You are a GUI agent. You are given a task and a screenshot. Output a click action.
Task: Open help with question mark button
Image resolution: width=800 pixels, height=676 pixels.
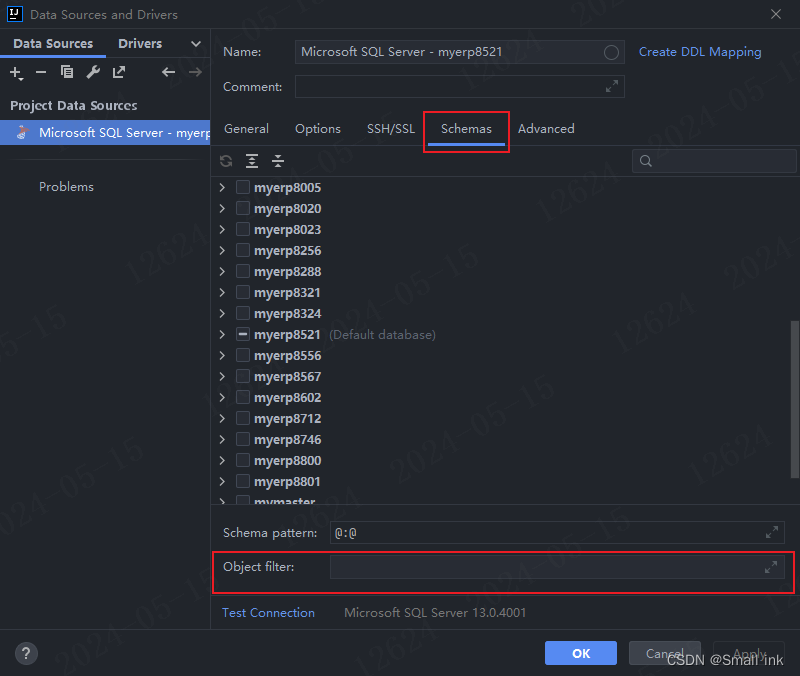click(x=27, y=654)
